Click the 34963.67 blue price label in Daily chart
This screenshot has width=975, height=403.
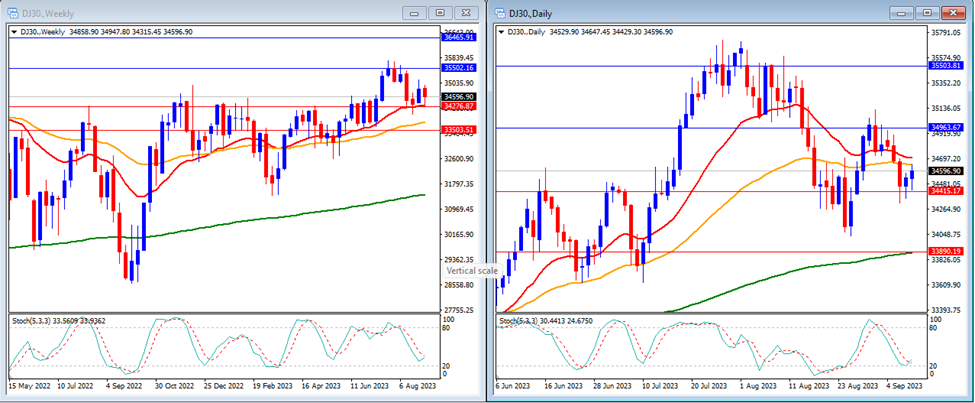pyautogui.click(x=946, y=127)
